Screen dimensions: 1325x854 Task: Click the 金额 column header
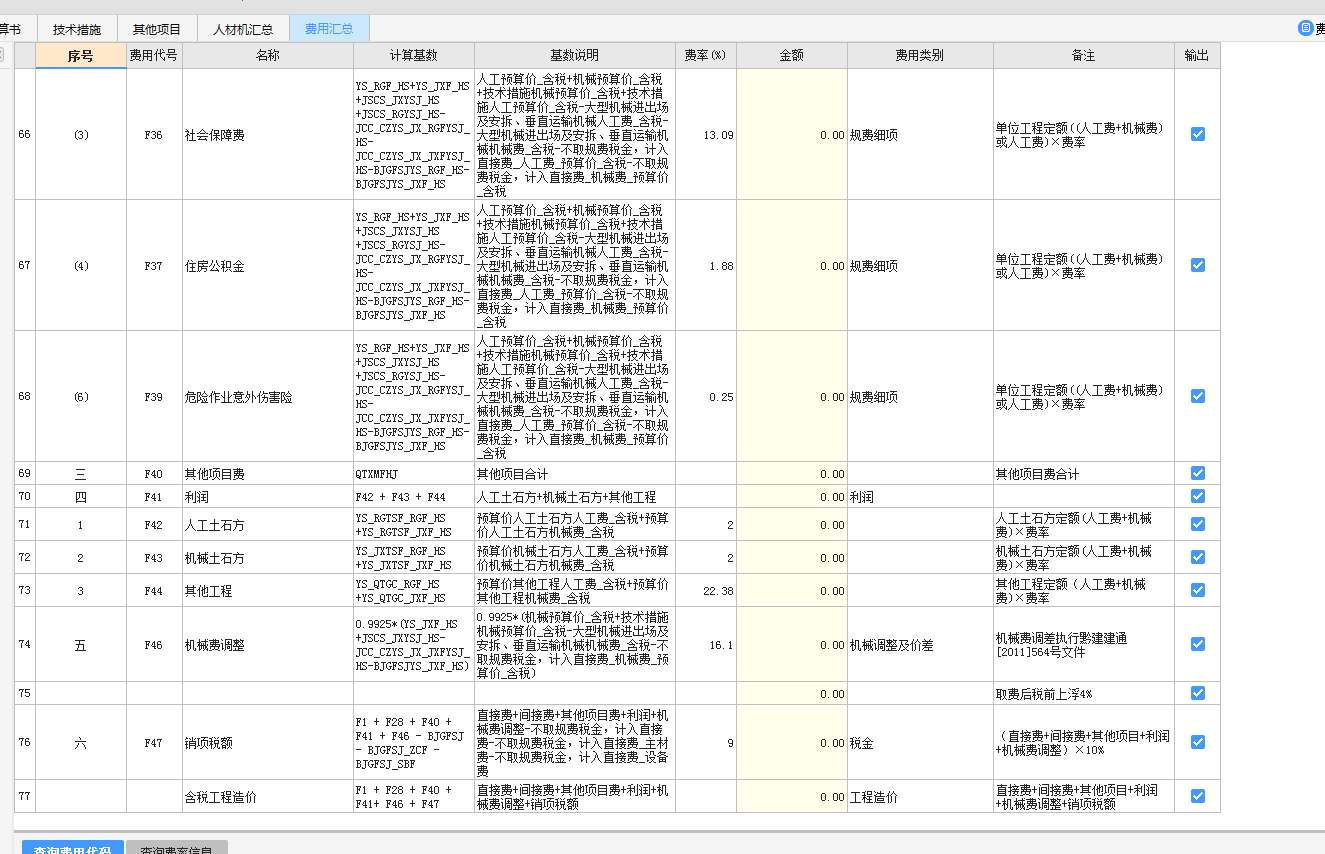click(792, 56)
